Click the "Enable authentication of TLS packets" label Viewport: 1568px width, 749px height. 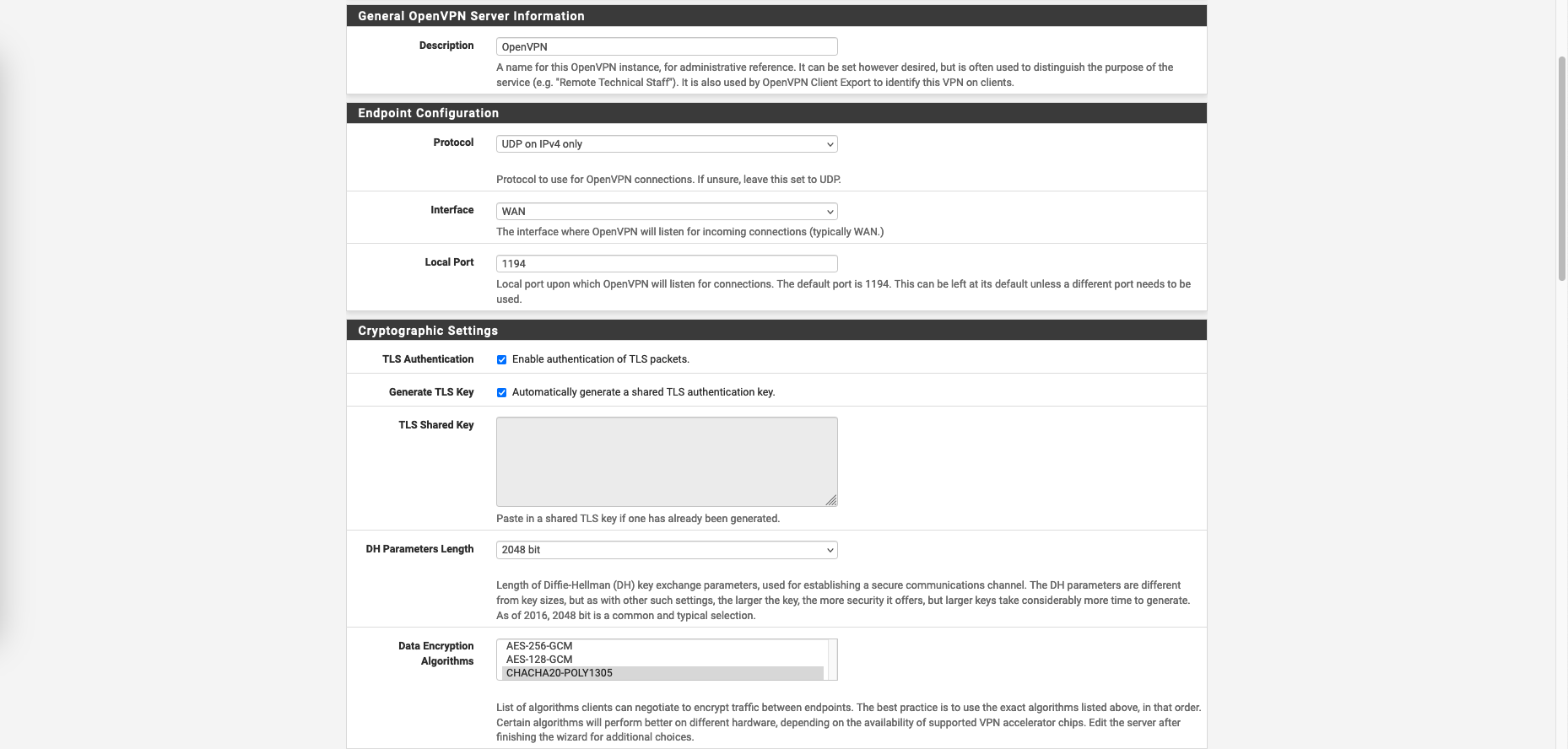[x=600, y=359]
